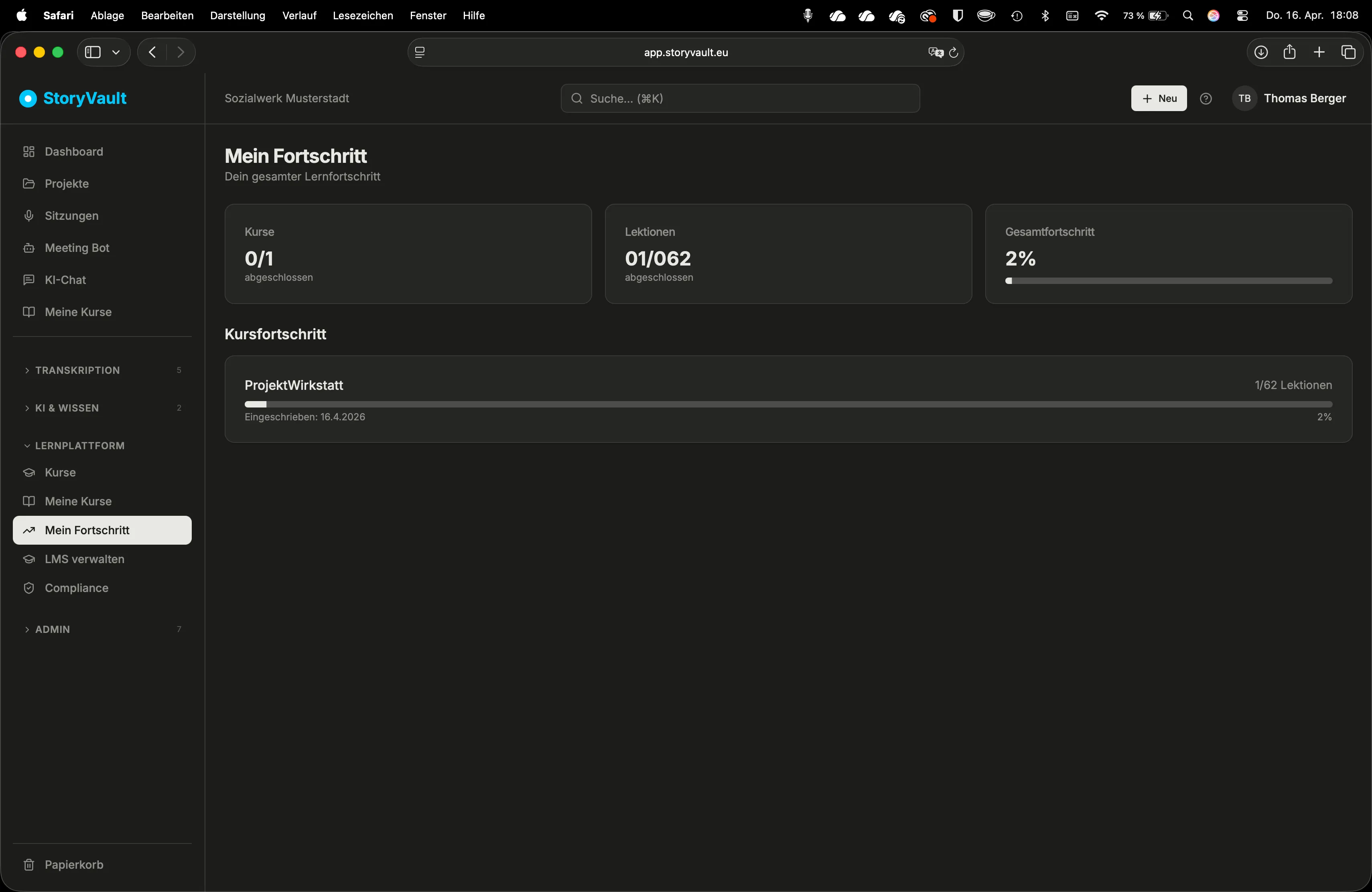Open the help question mark icon
The height and width of the screenshot is (892, 1372).
[x=1206, y=99]
